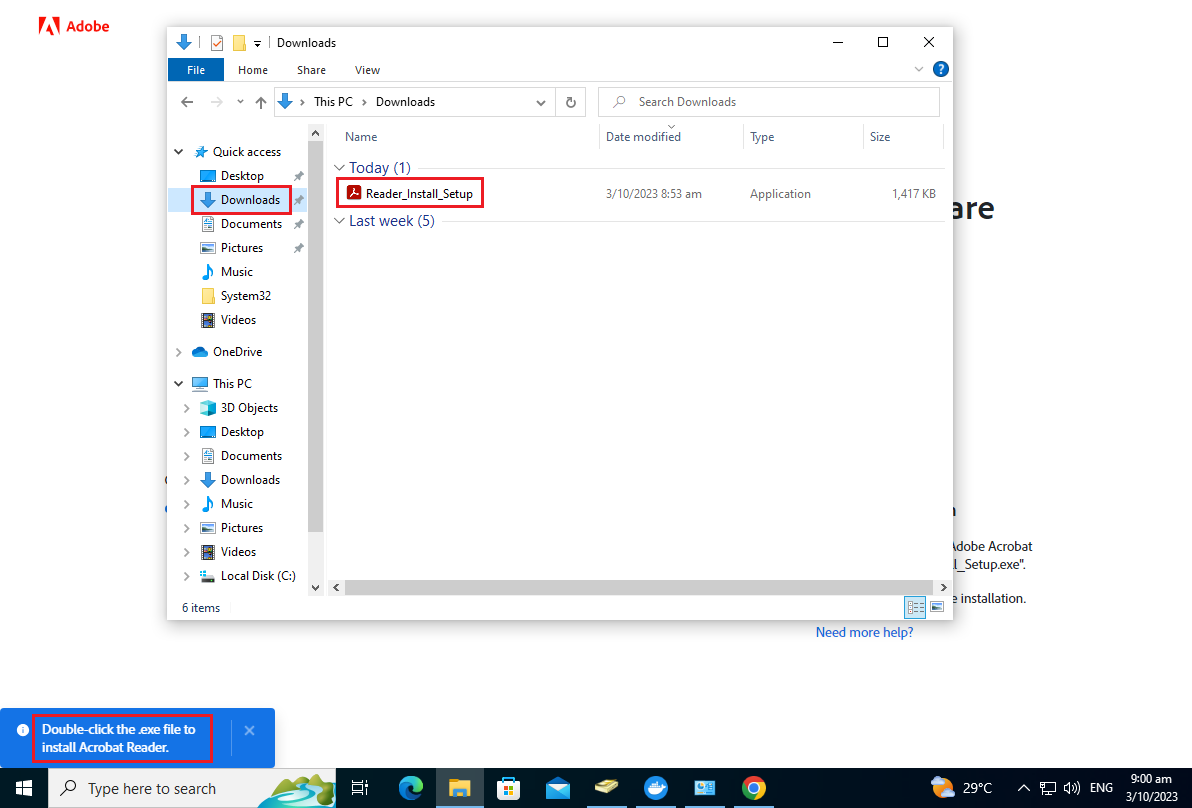The width and height of the screenshot is (1192, 808).
Task: Expand the Last week (5) group
Action: click(340, 220)
